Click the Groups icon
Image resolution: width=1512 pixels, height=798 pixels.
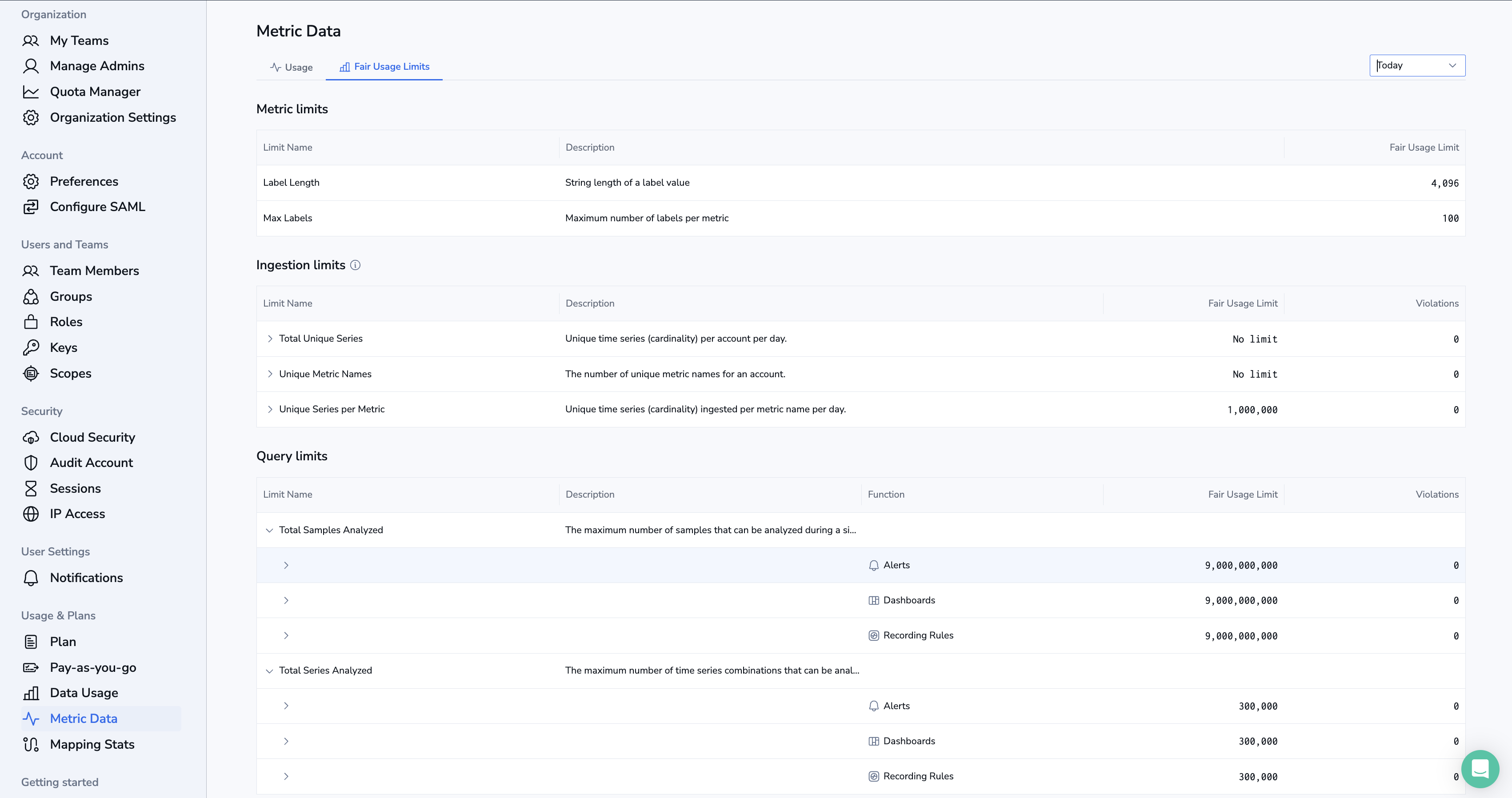31,297
